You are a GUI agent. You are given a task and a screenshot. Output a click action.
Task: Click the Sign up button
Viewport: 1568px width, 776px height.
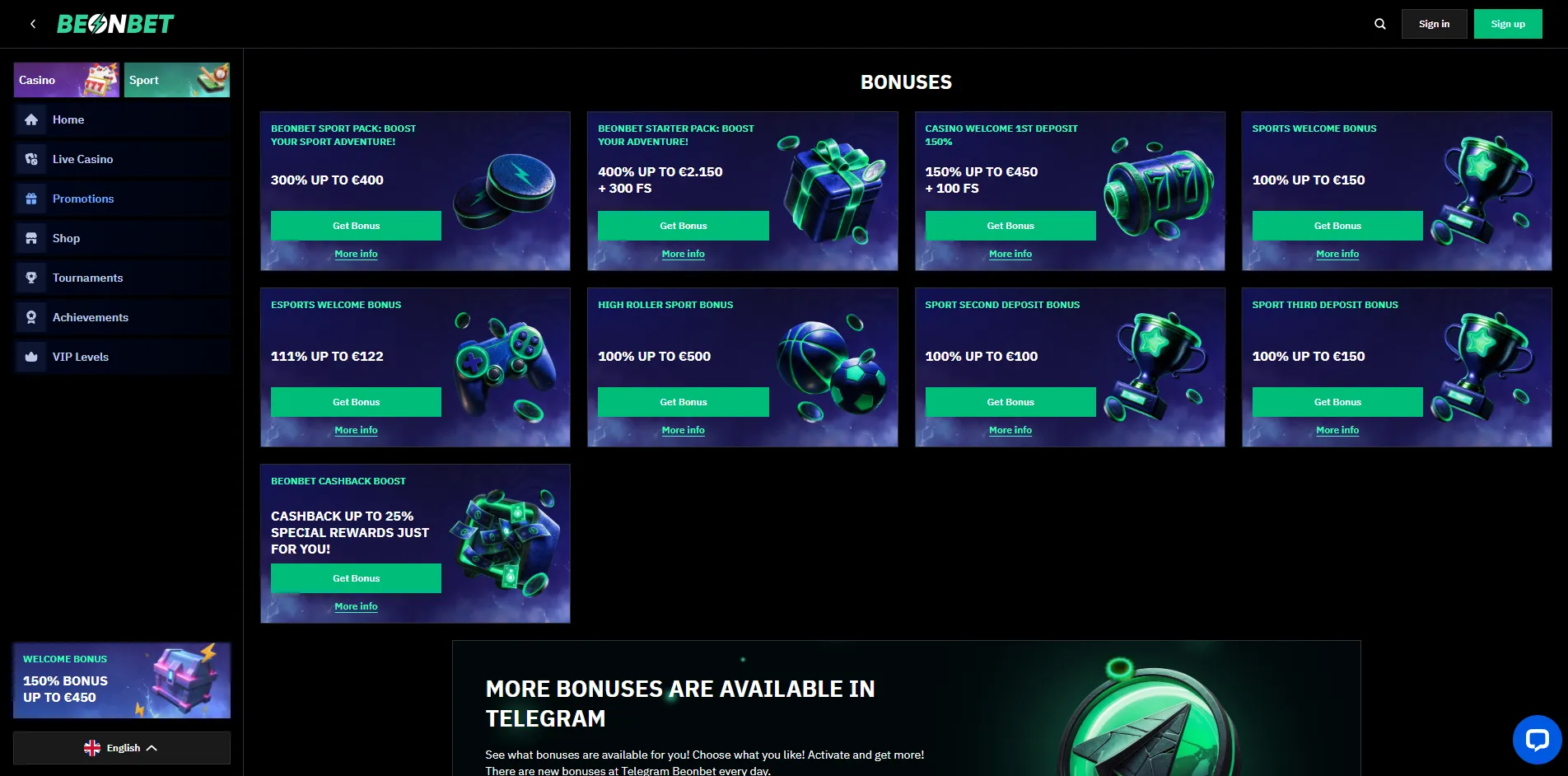[1508, 24]
